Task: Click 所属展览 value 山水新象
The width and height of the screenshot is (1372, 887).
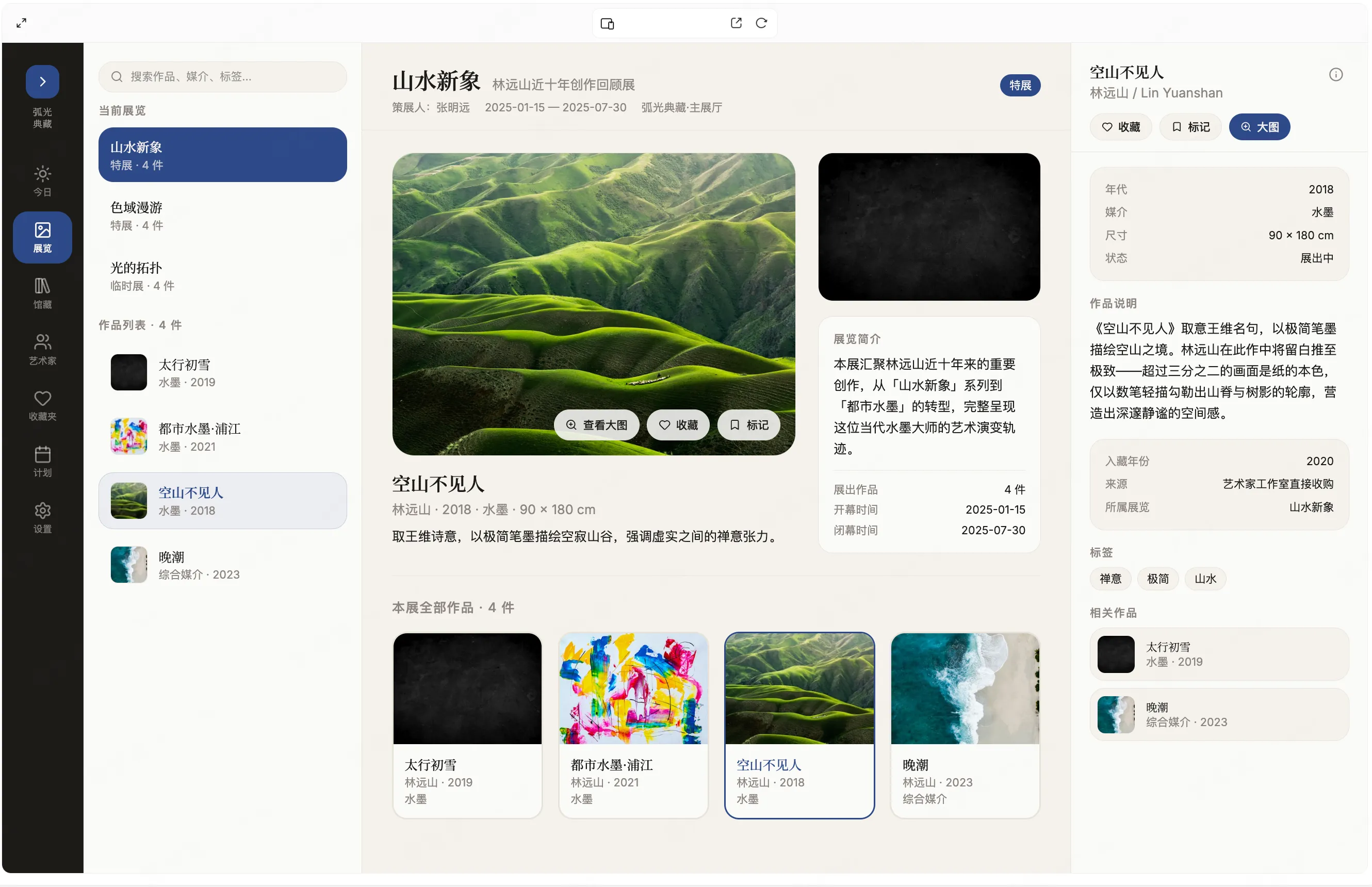Action: point(1311,507)
